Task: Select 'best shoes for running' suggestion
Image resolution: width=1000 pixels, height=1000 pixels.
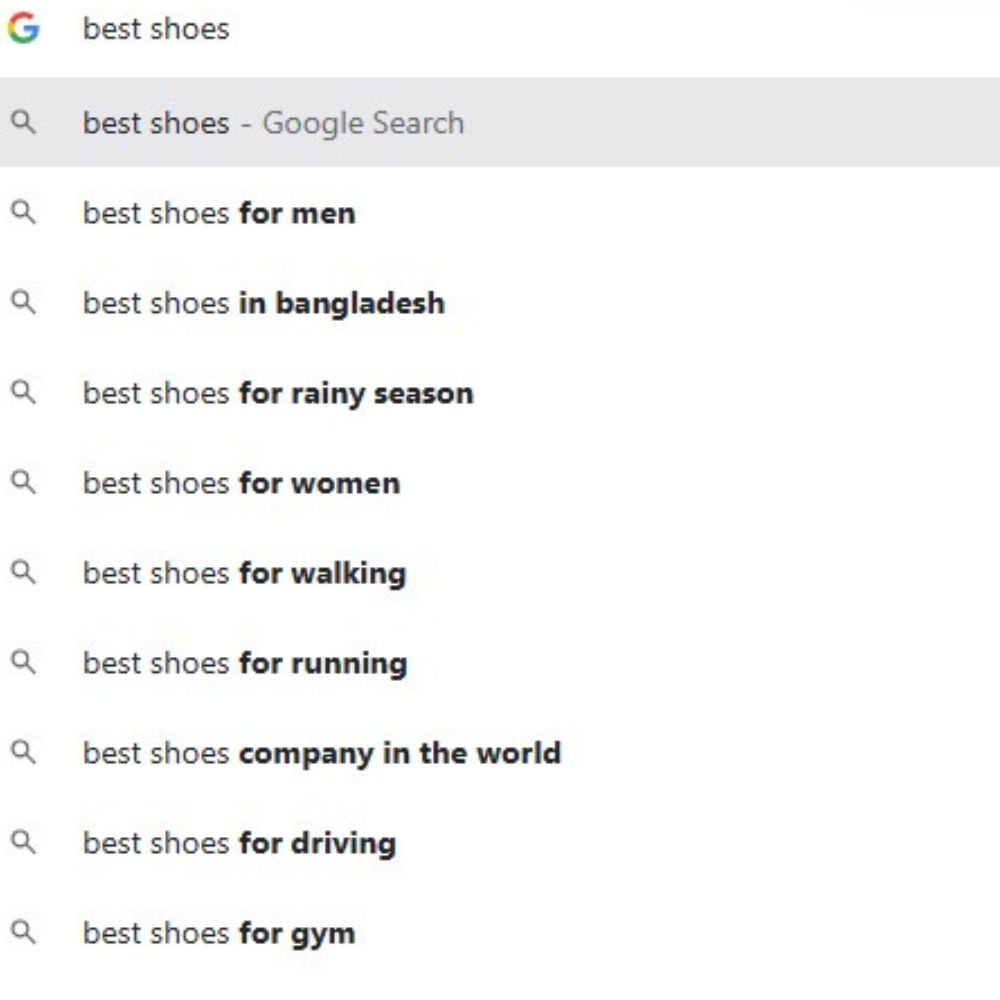Action: coord(245,663)
